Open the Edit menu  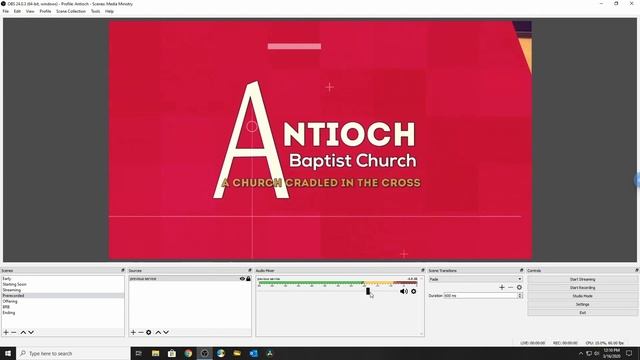coord(17,11)
